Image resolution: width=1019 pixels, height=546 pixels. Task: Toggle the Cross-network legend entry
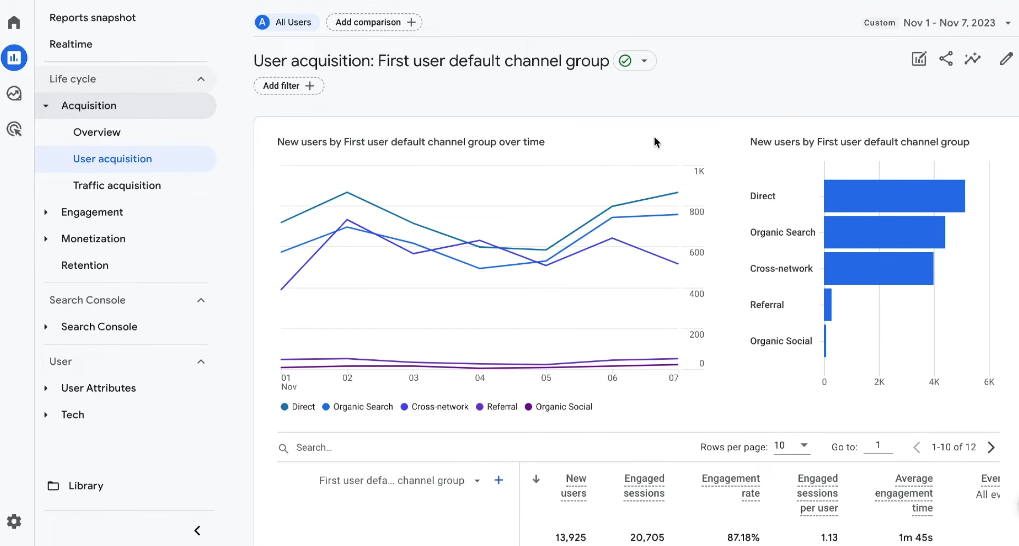coord(435,407)
